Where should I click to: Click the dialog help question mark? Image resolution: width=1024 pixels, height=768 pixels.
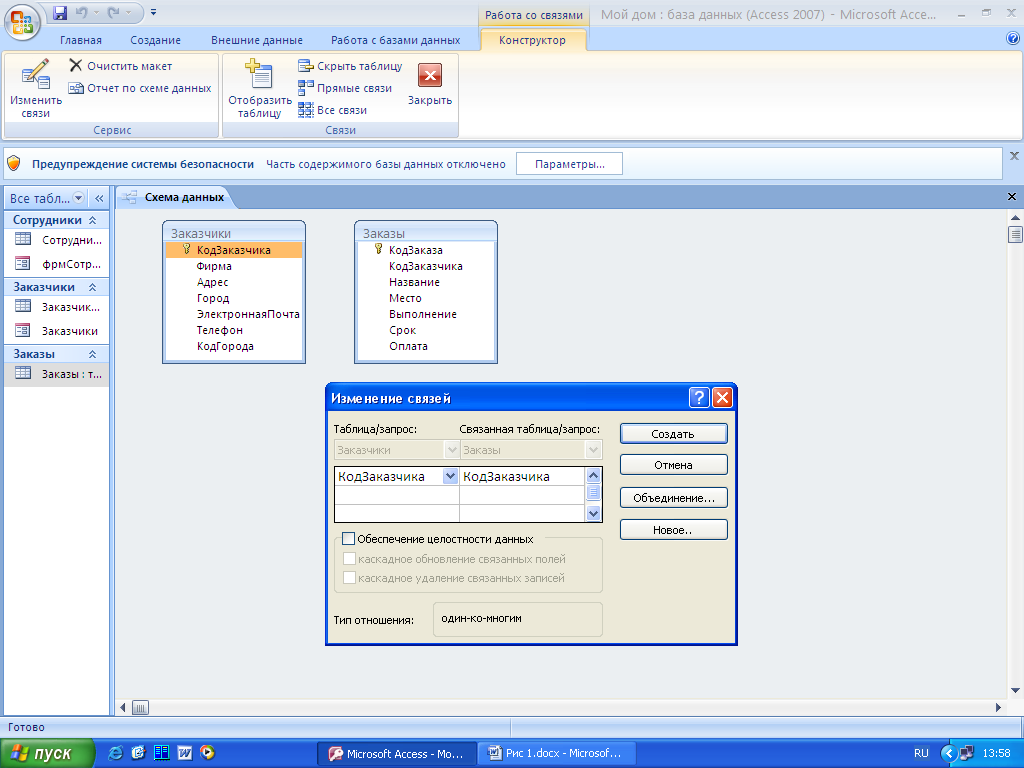coord(699,397)
